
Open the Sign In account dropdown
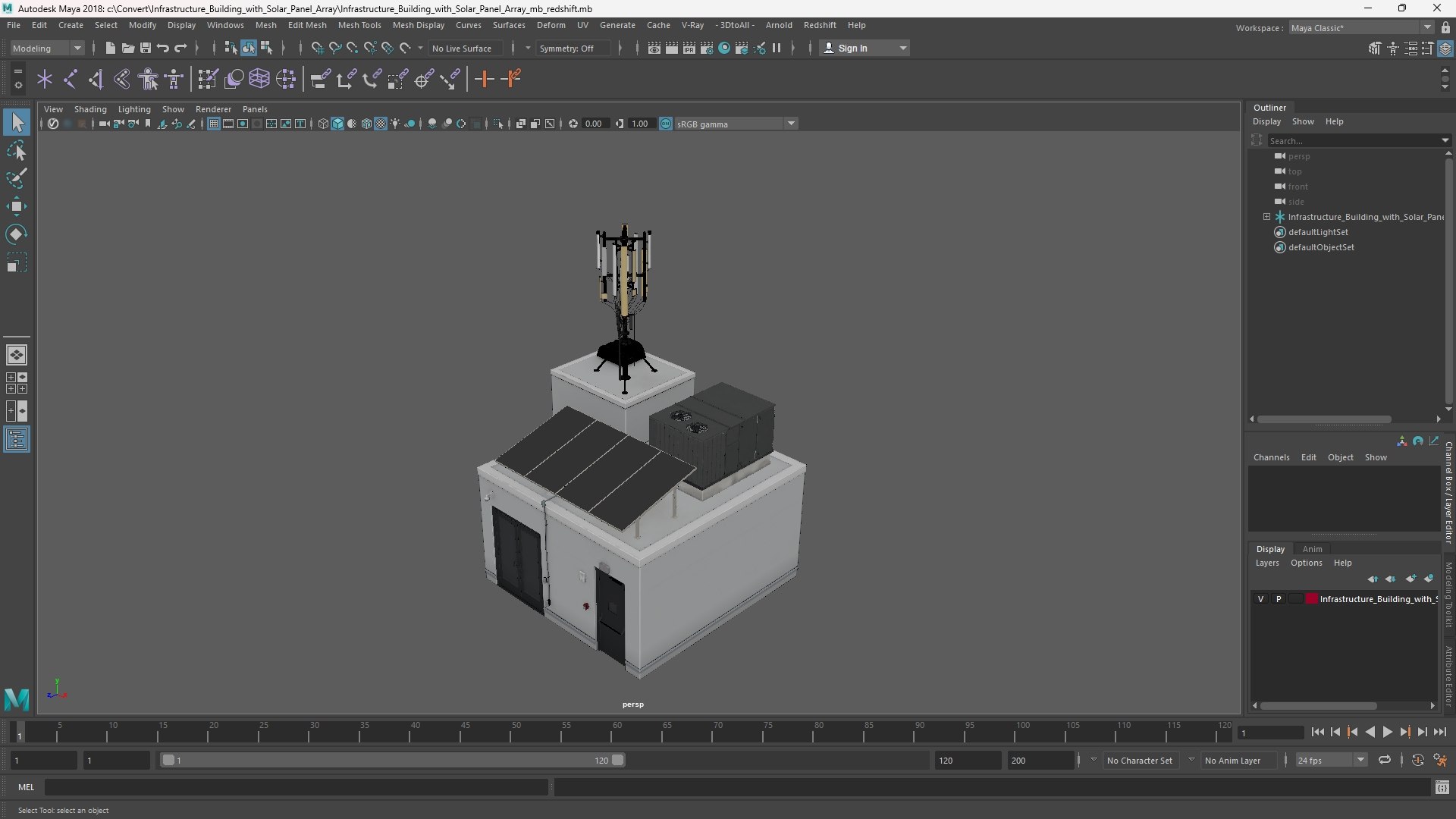point(865,48)
